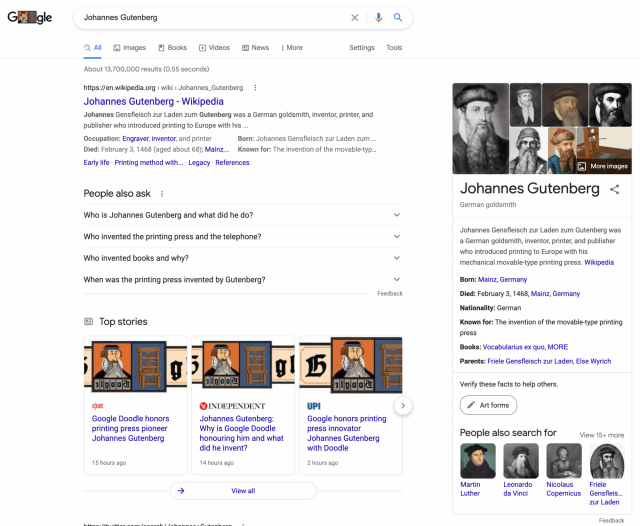Open search Settings
The image size is (640, 526).
[x=362, y=48]
